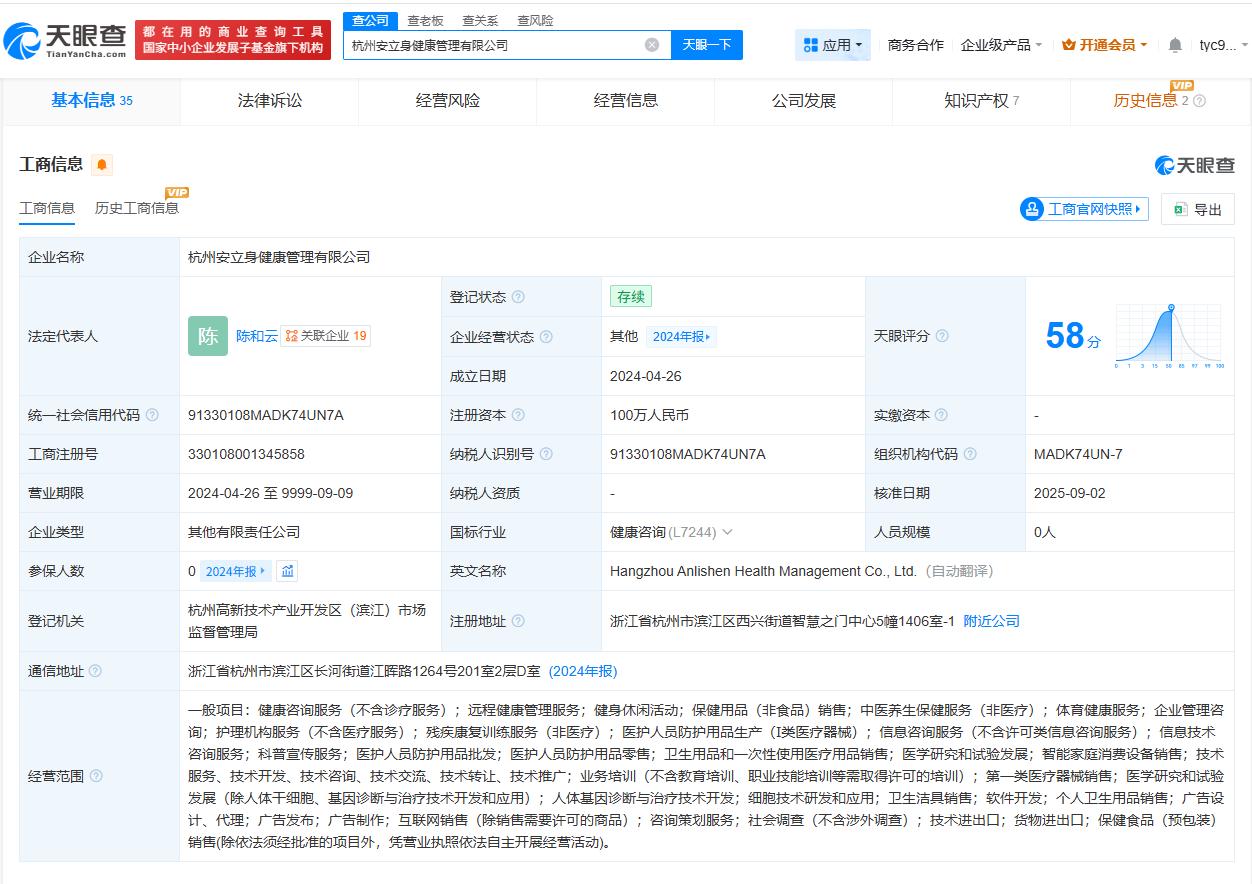Viewport: 1252px width, 884px height.
Task: Switch to the 法律诉讼 tab
Action: tap(268, 100)
